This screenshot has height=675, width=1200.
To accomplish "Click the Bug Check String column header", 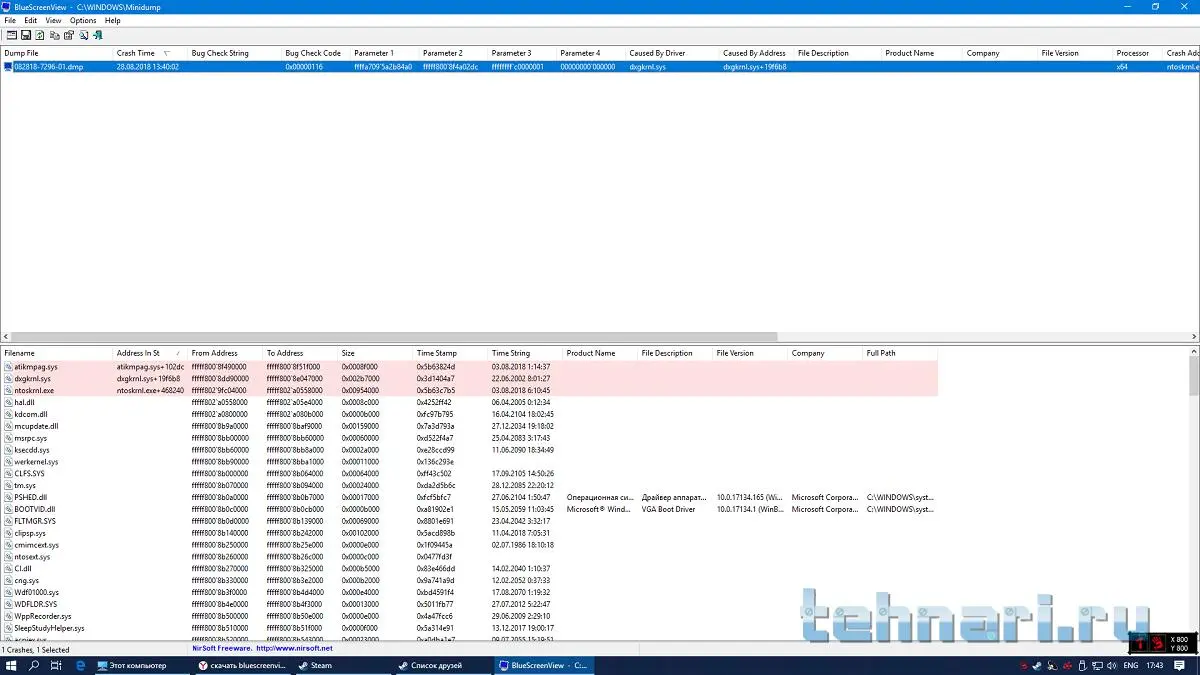I will (234, 53).
